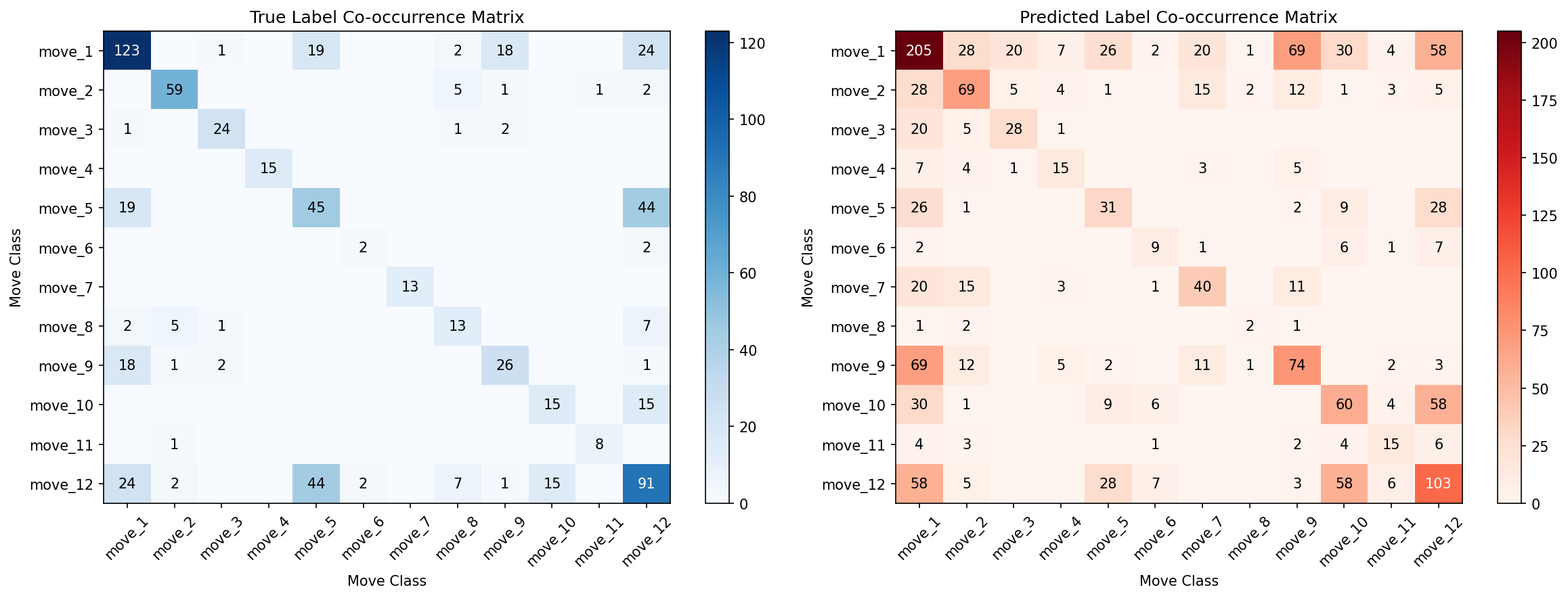Select the 103 cell in Predicted Label matrix
Screen dimensions: 1568x598
tap(1438, 484)
